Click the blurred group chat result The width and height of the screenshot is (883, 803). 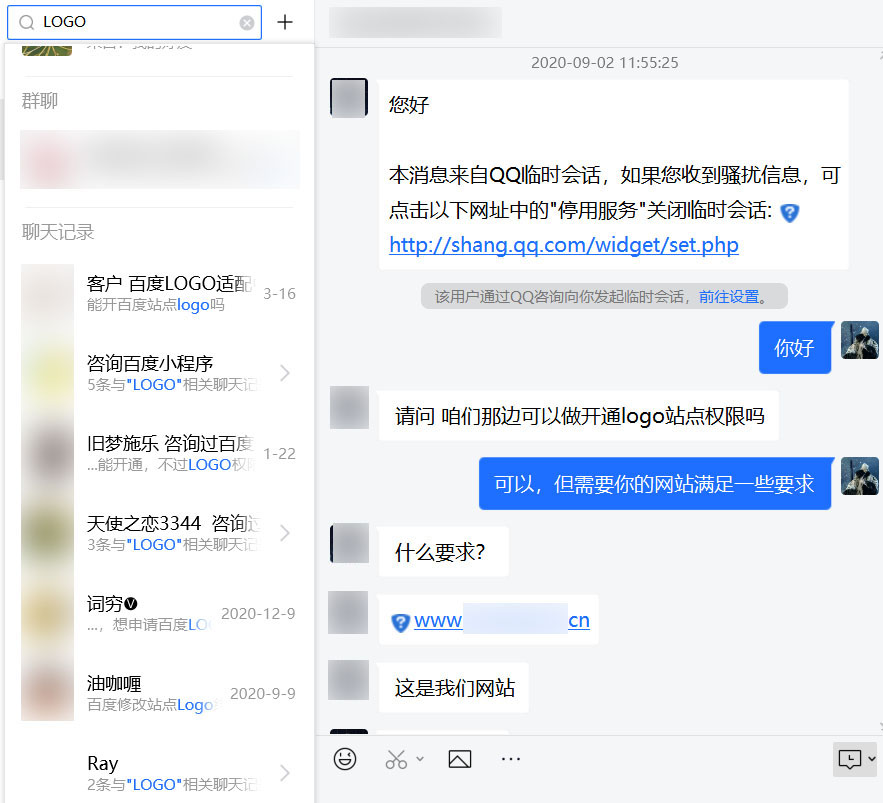(160, 159)
